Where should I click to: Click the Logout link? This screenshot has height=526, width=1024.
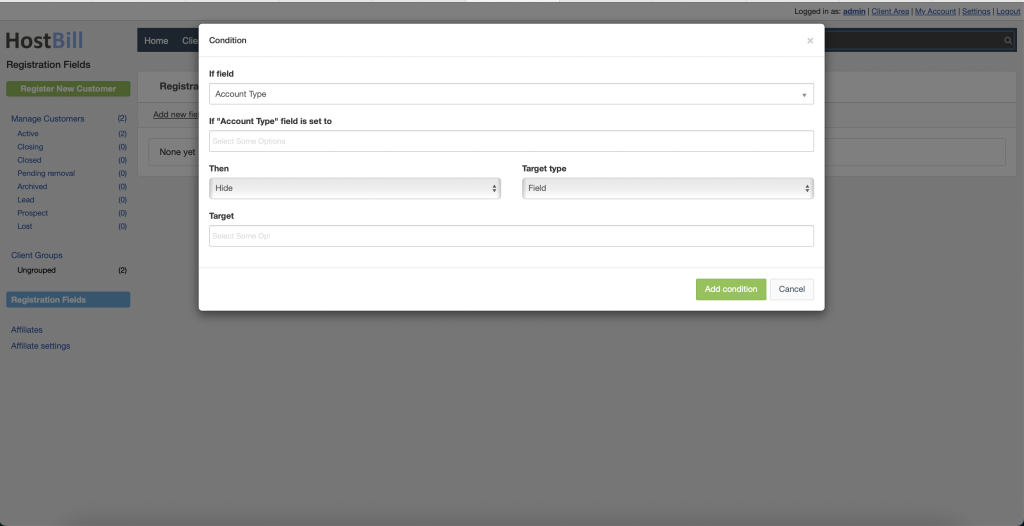[1008, 12]
